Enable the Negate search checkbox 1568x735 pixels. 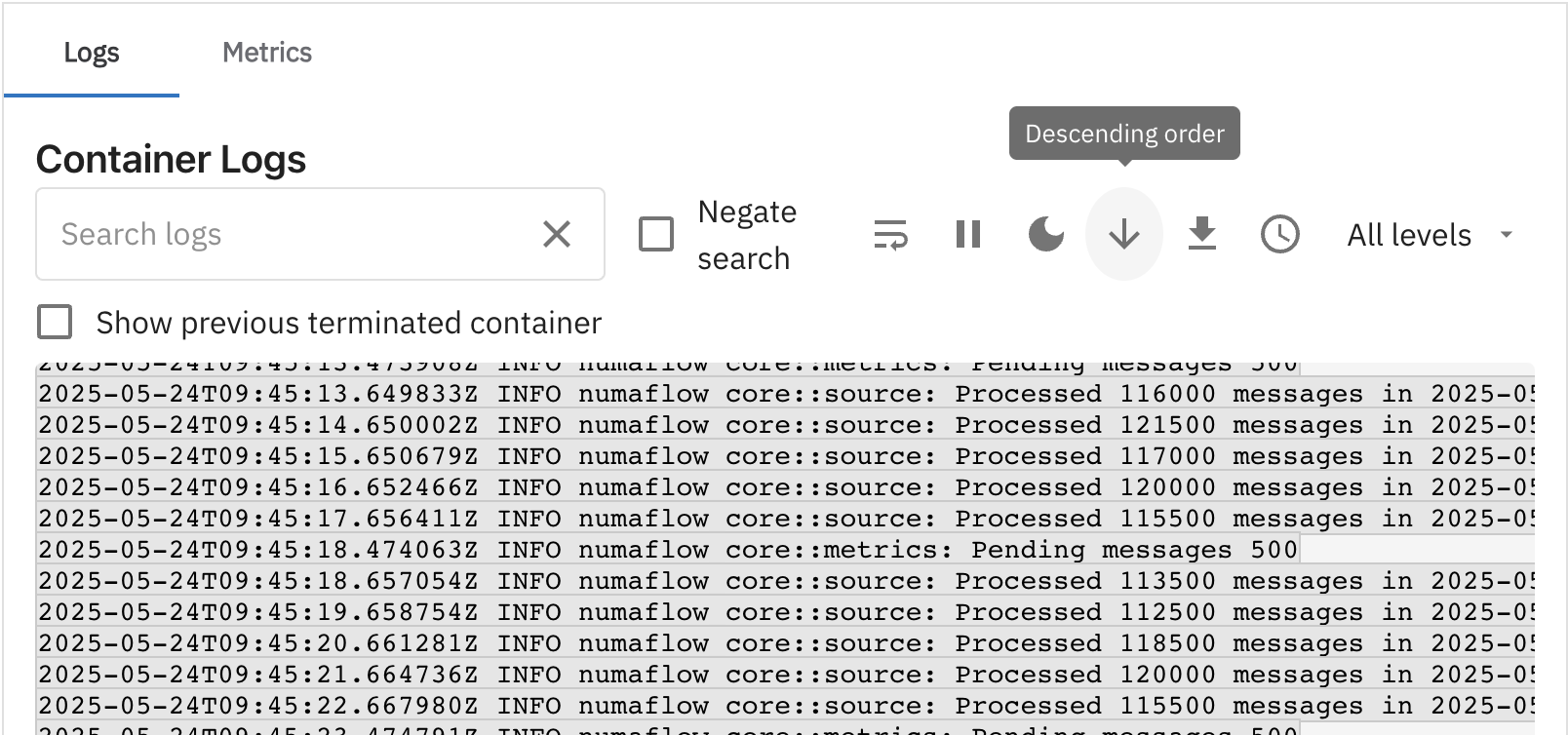pyautogui.click(x=656, y=234)
